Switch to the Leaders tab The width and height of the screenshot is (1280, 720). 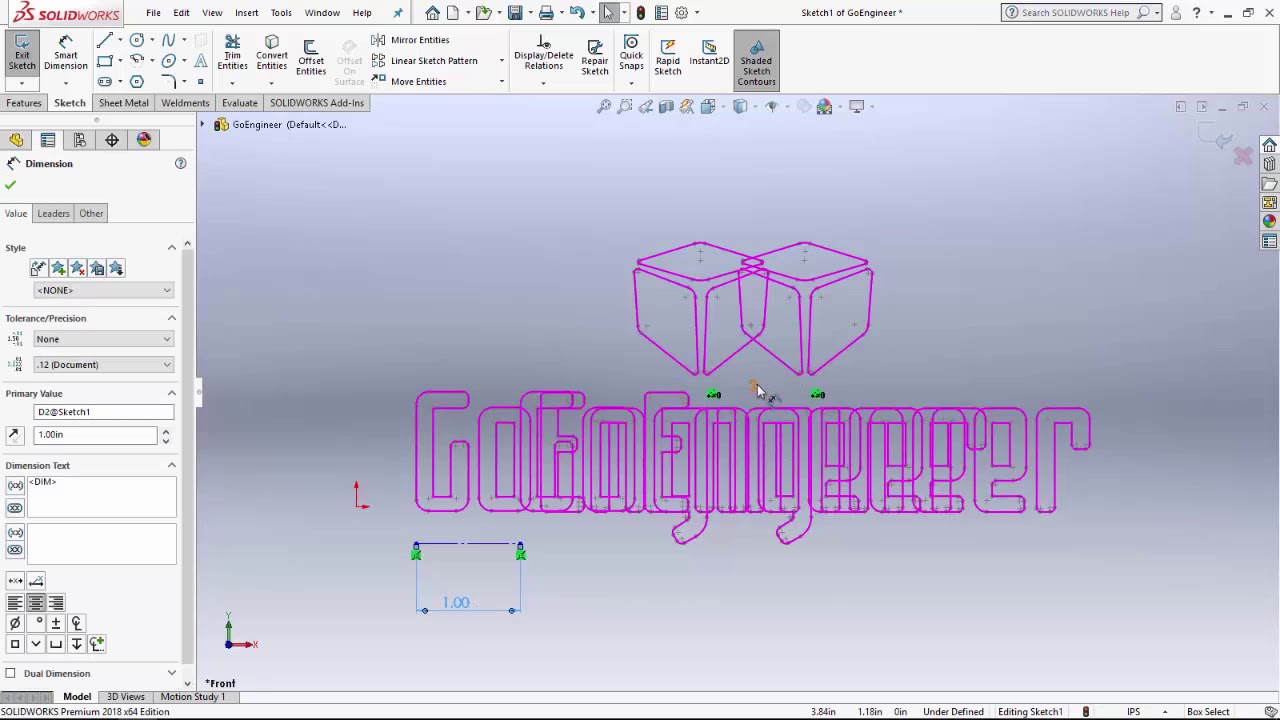(x=54, y=213)
